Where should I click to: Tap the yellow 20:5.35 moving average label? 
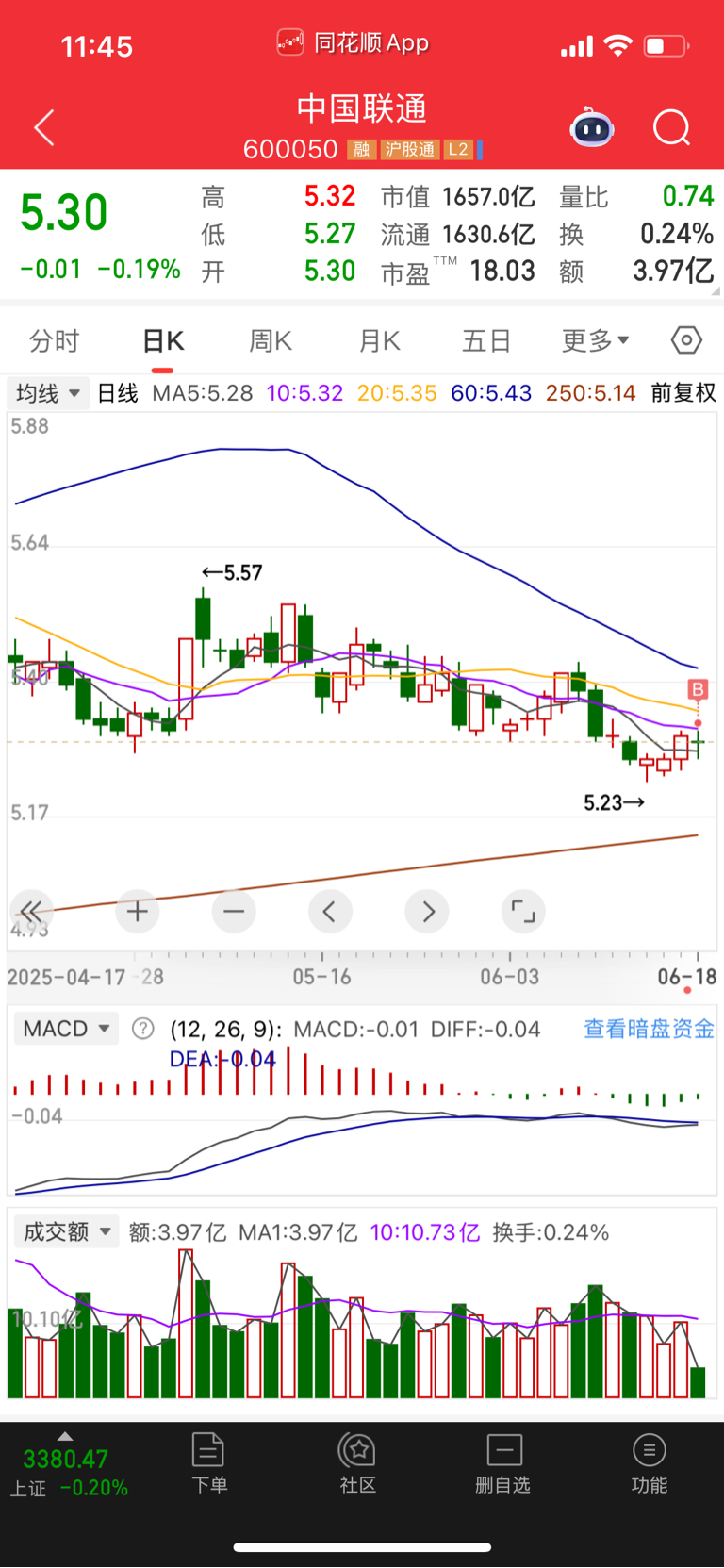pyautogui.click(x=397, y=392)
